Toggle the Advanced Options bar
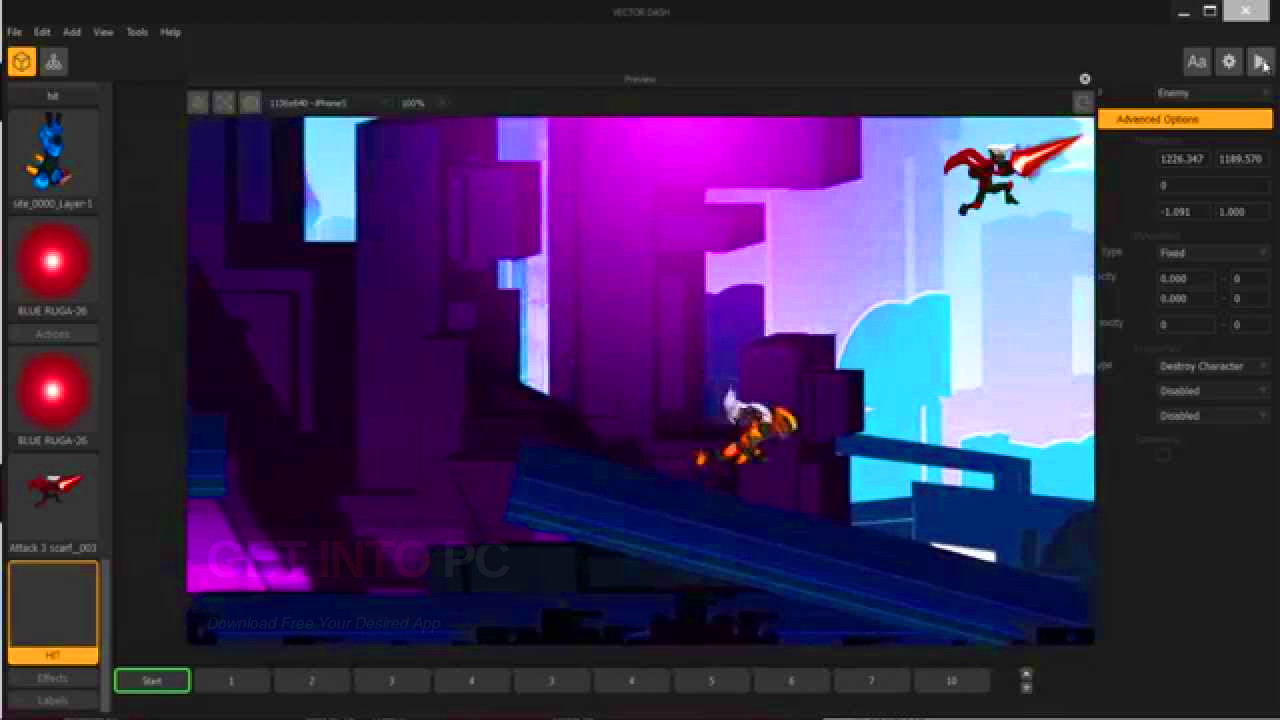 (x=1185, y=119)
